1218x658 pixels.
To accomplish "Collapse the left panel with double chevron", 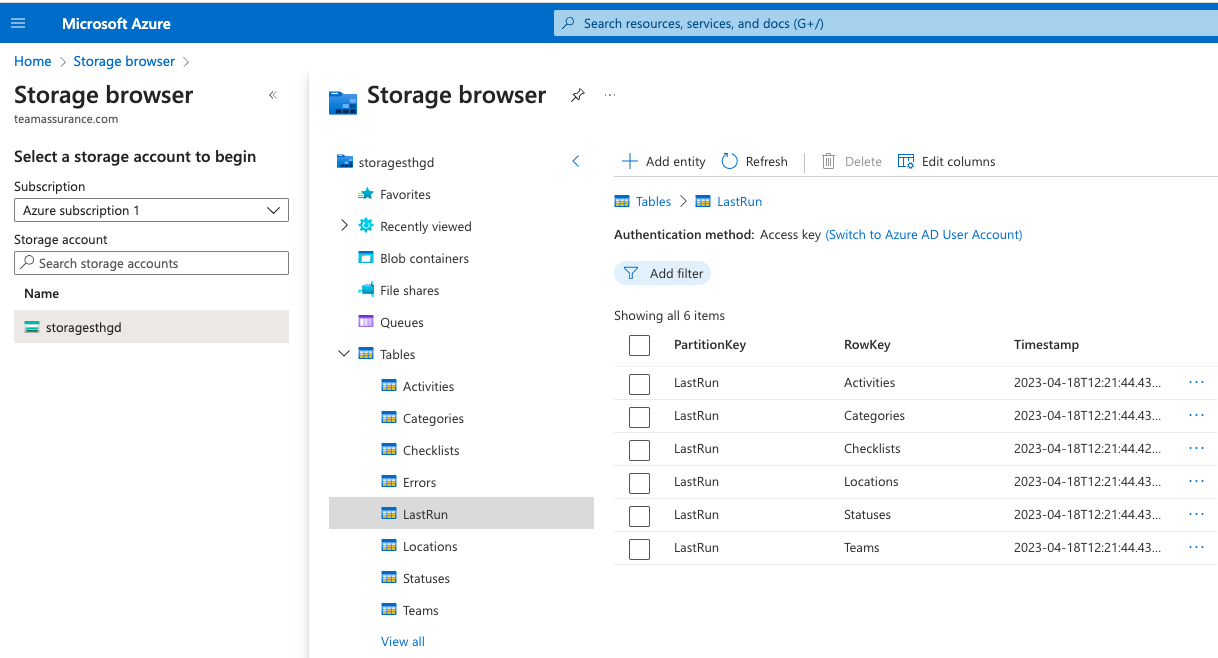I will pos(272,95).
